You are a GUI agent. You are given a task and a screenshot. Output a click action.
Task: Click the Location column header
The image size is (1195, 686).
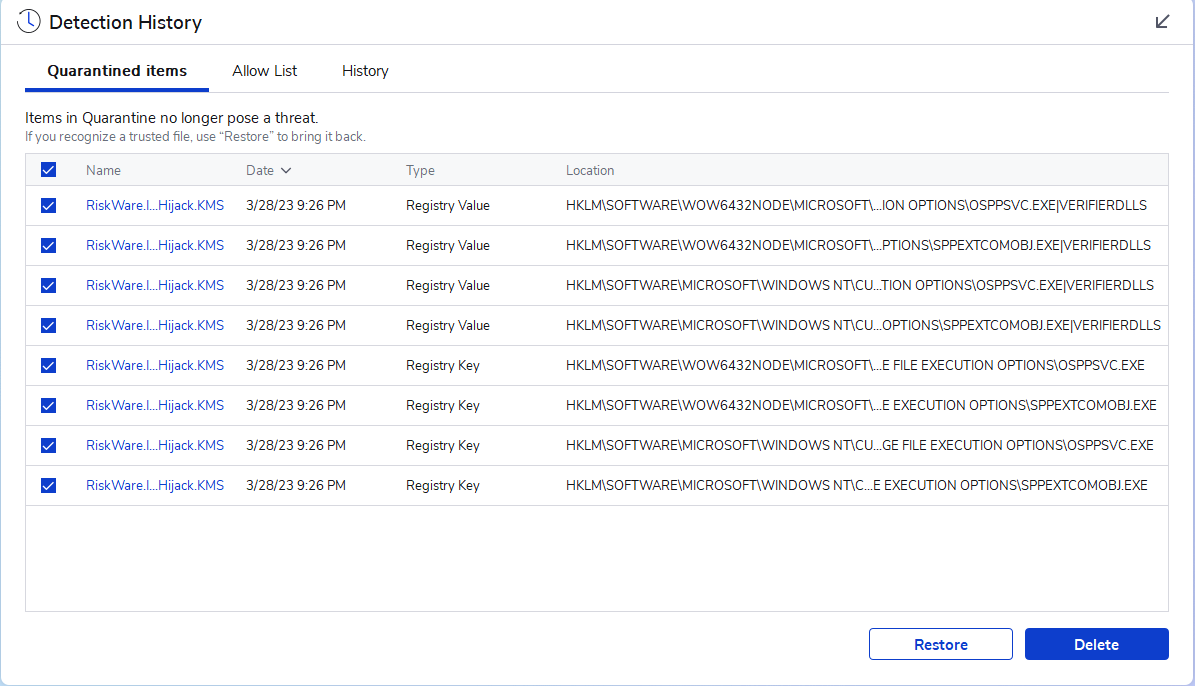click(x=590, y=171)
